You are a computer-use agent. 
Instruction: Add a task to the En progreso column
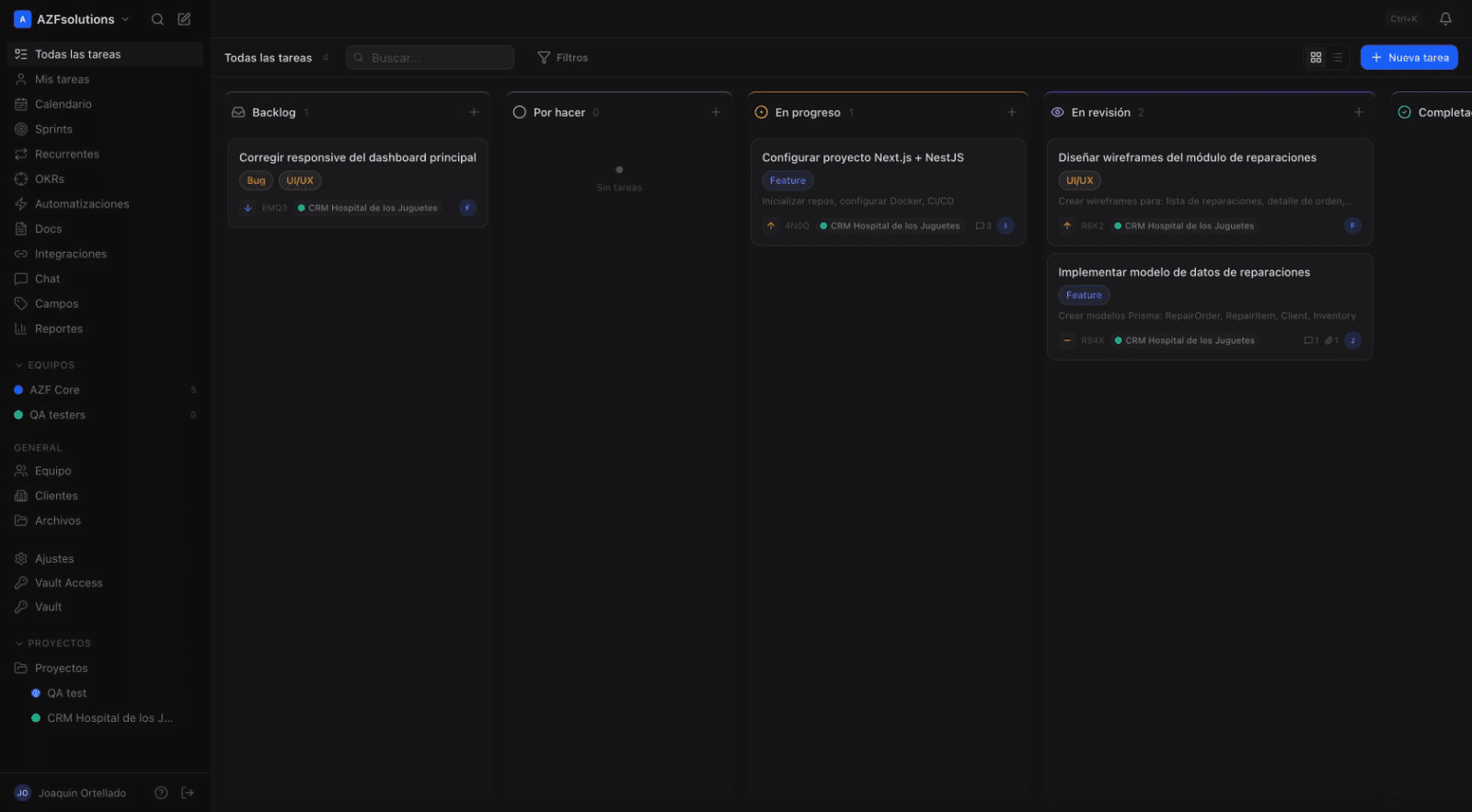click(x=1011, y=112)
